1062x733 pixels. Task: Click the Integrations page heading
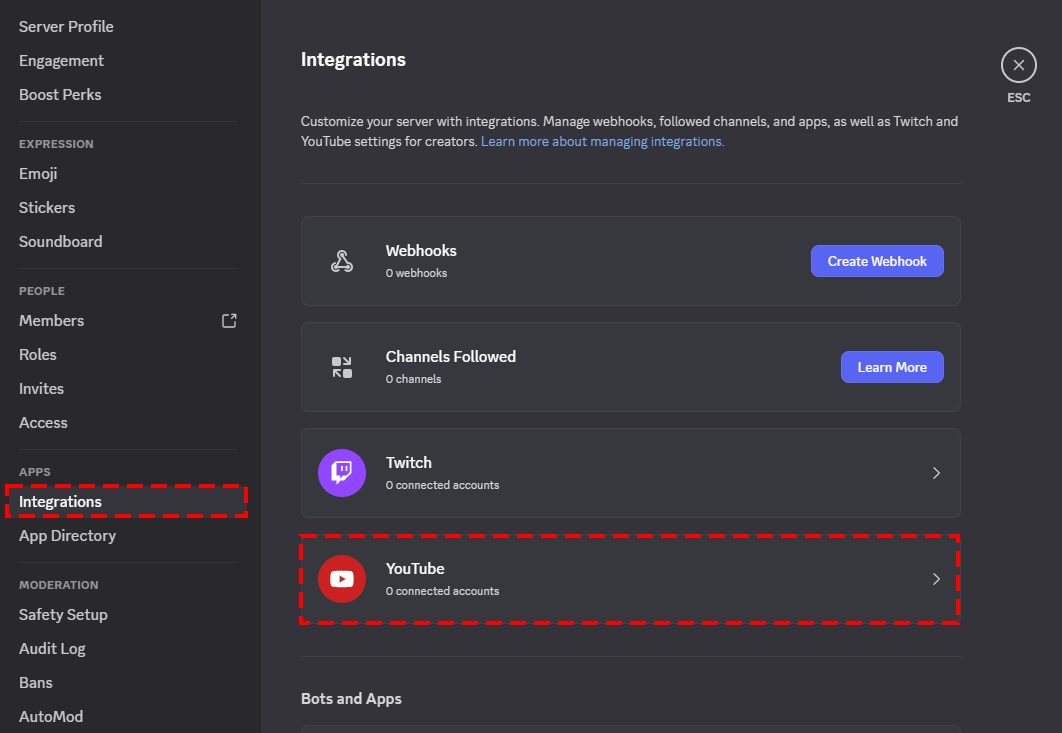[x=353, y=60]
